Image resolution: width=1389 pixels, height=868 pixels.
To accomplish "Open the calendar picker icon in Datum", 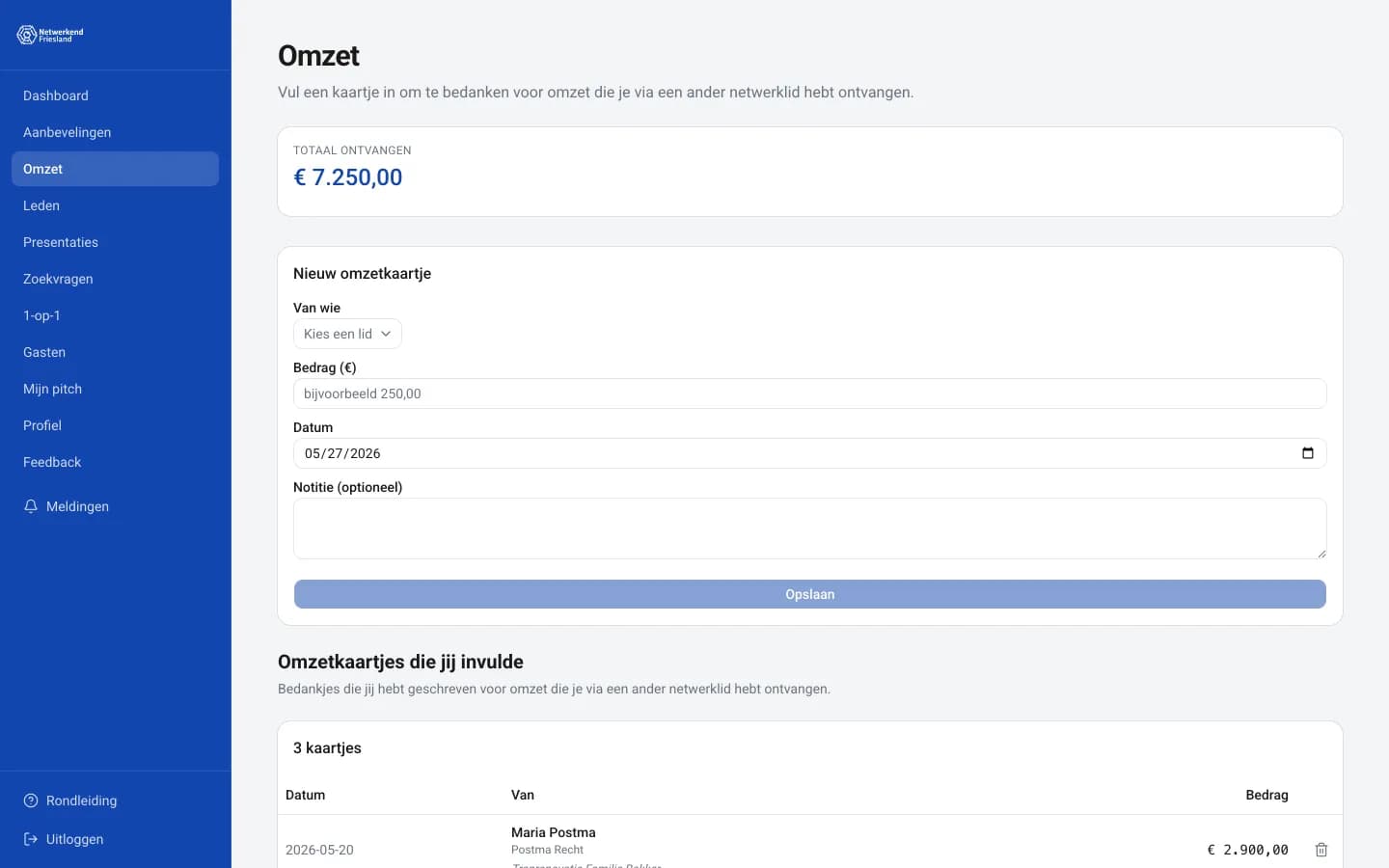I will click(1308, 453).
